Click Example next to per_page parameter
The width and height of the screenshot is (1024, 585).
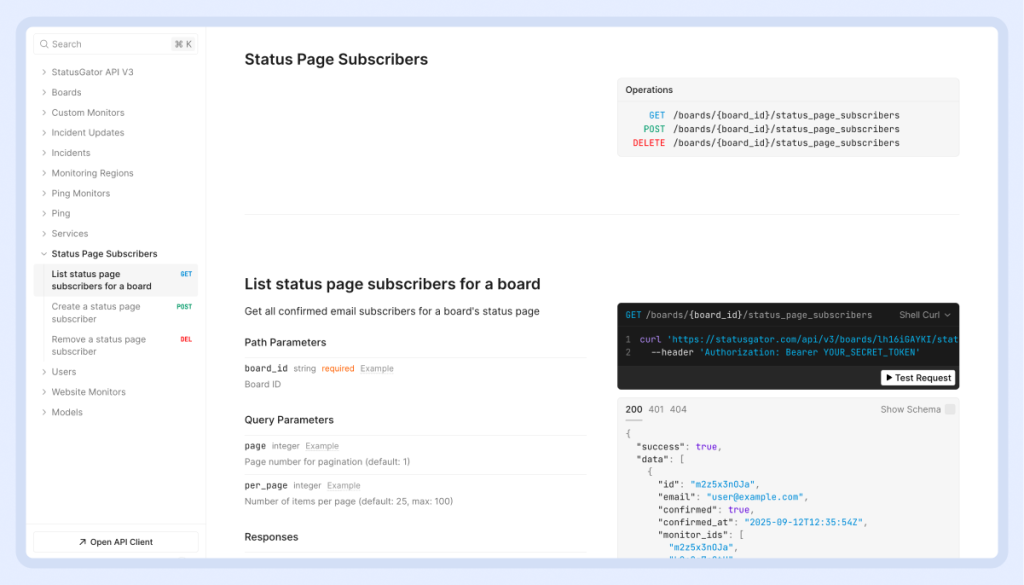343,486
